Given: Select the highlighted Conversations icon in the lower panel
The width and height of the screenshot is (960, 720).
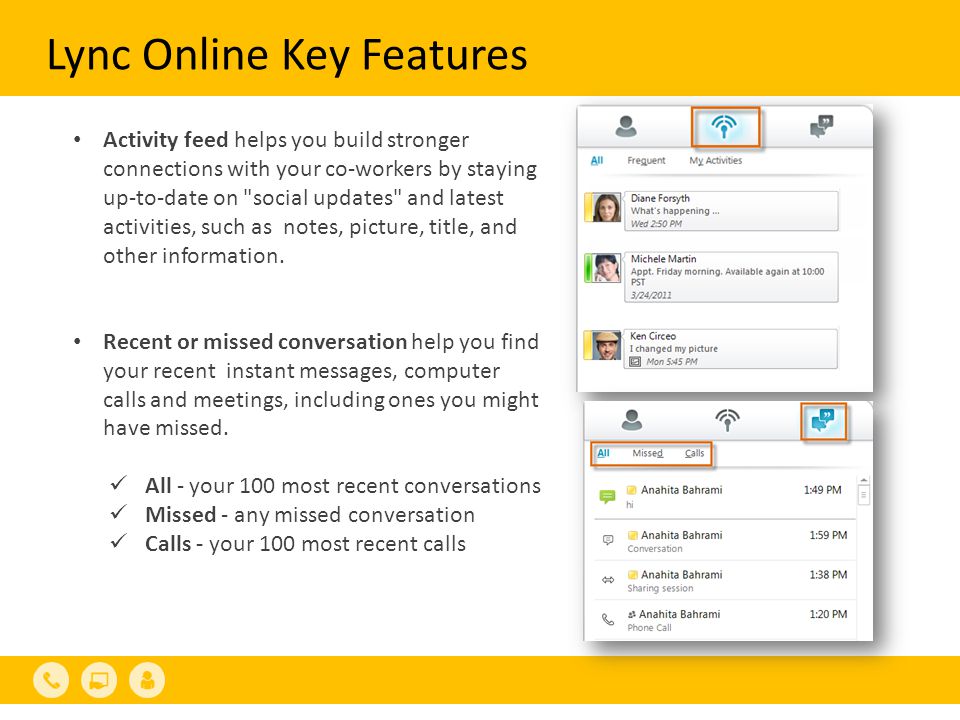Looking at the screenshot, I should coord(823,421).
